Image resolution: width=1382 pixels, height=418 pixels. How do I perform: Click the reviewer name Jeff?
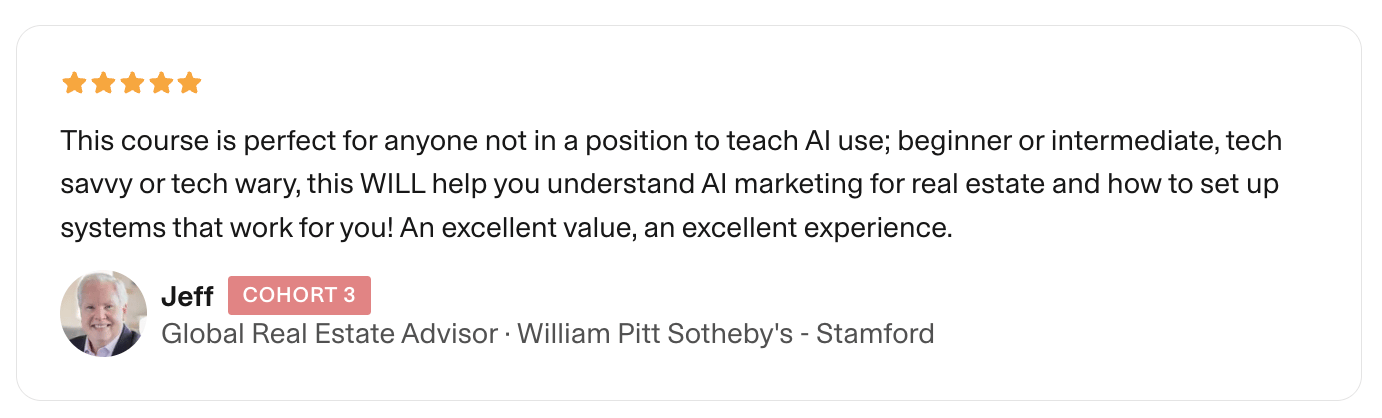pyautogui.click(x=187, y=296)
